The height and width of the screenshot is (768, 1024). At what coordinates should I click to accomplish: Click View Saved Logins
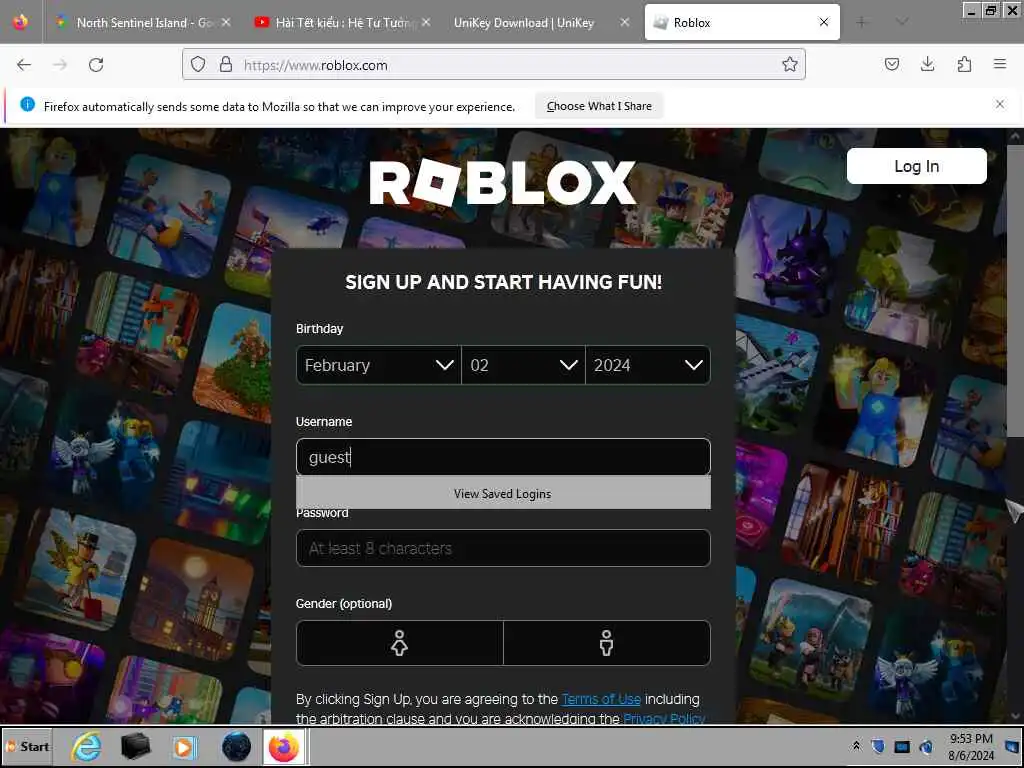click(503, 494)
